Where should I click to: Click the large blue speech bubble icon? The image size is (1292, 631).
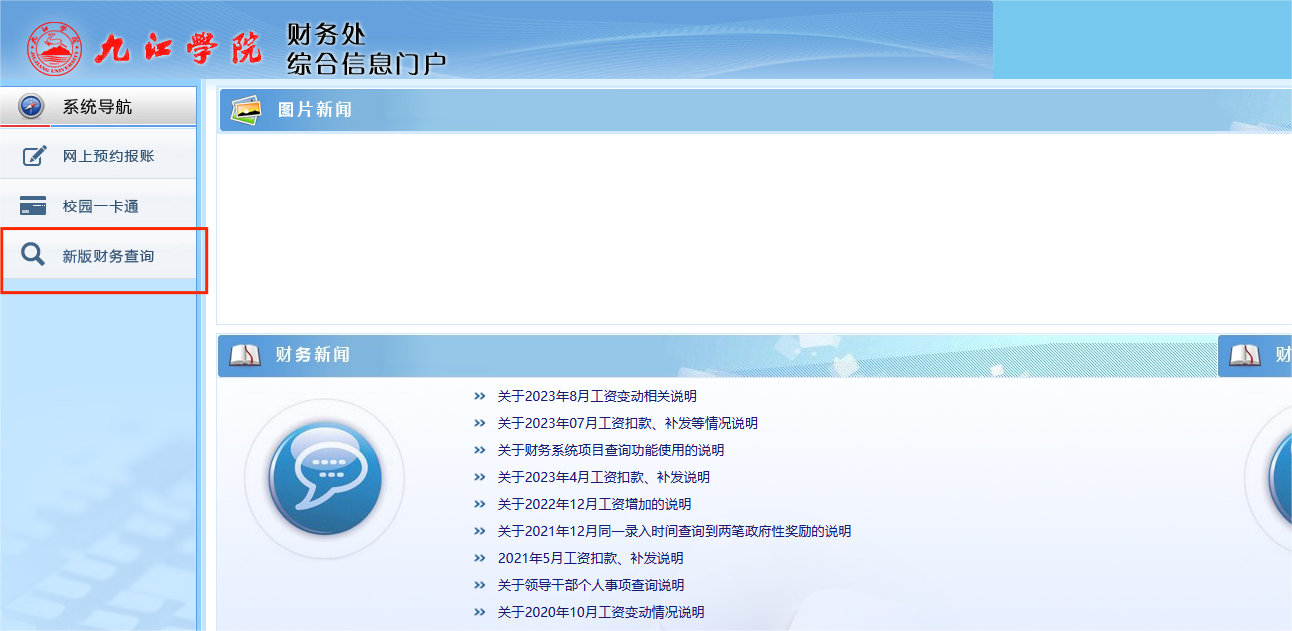pos(324,479)
